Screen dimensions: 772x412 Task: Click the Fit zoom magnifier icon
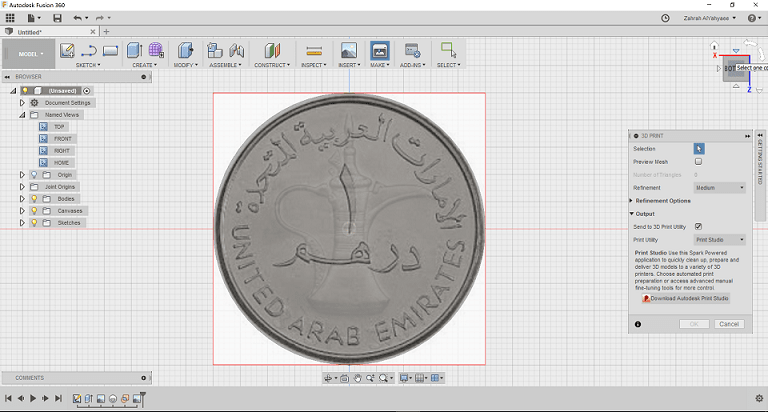pos(383,378)
